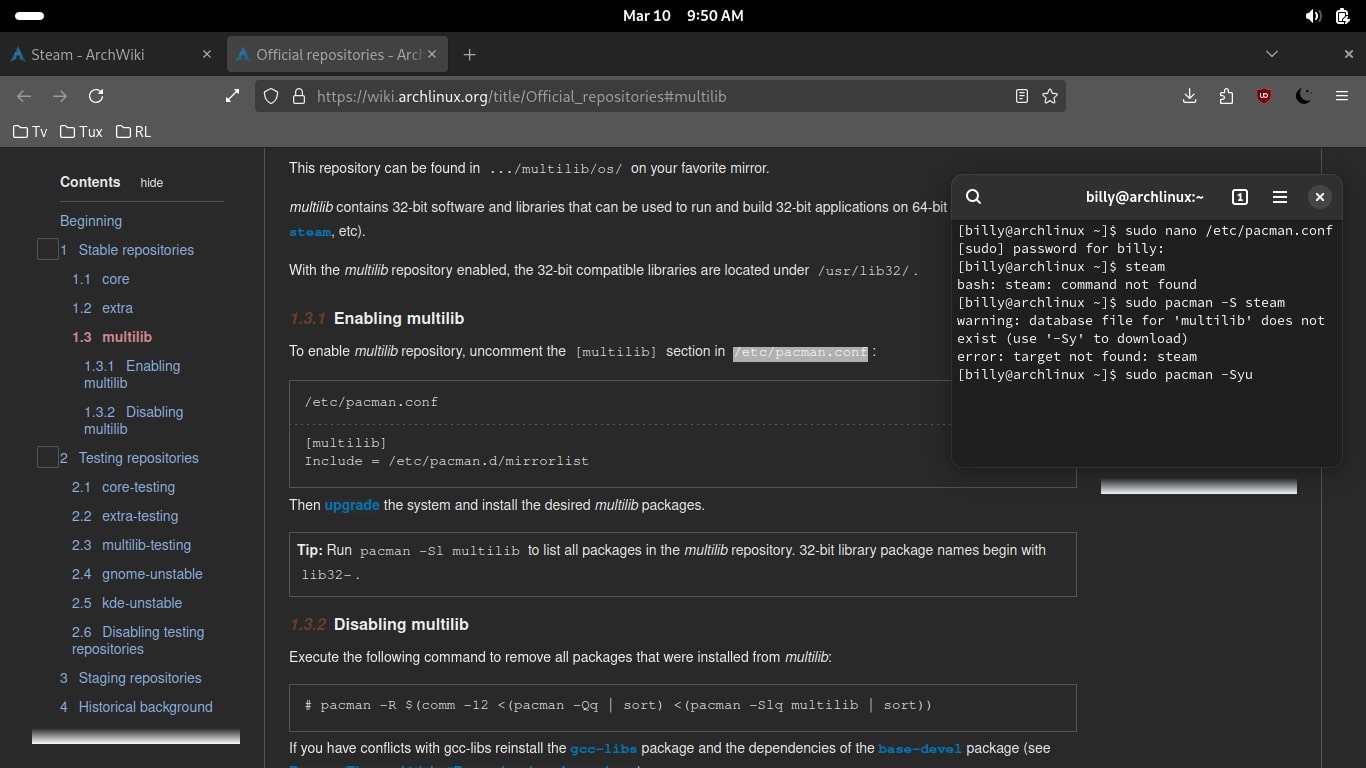This screenshot has height=768, width=1366.
Task: Go to 1 Stable repositories
Action: click(127, 250)
